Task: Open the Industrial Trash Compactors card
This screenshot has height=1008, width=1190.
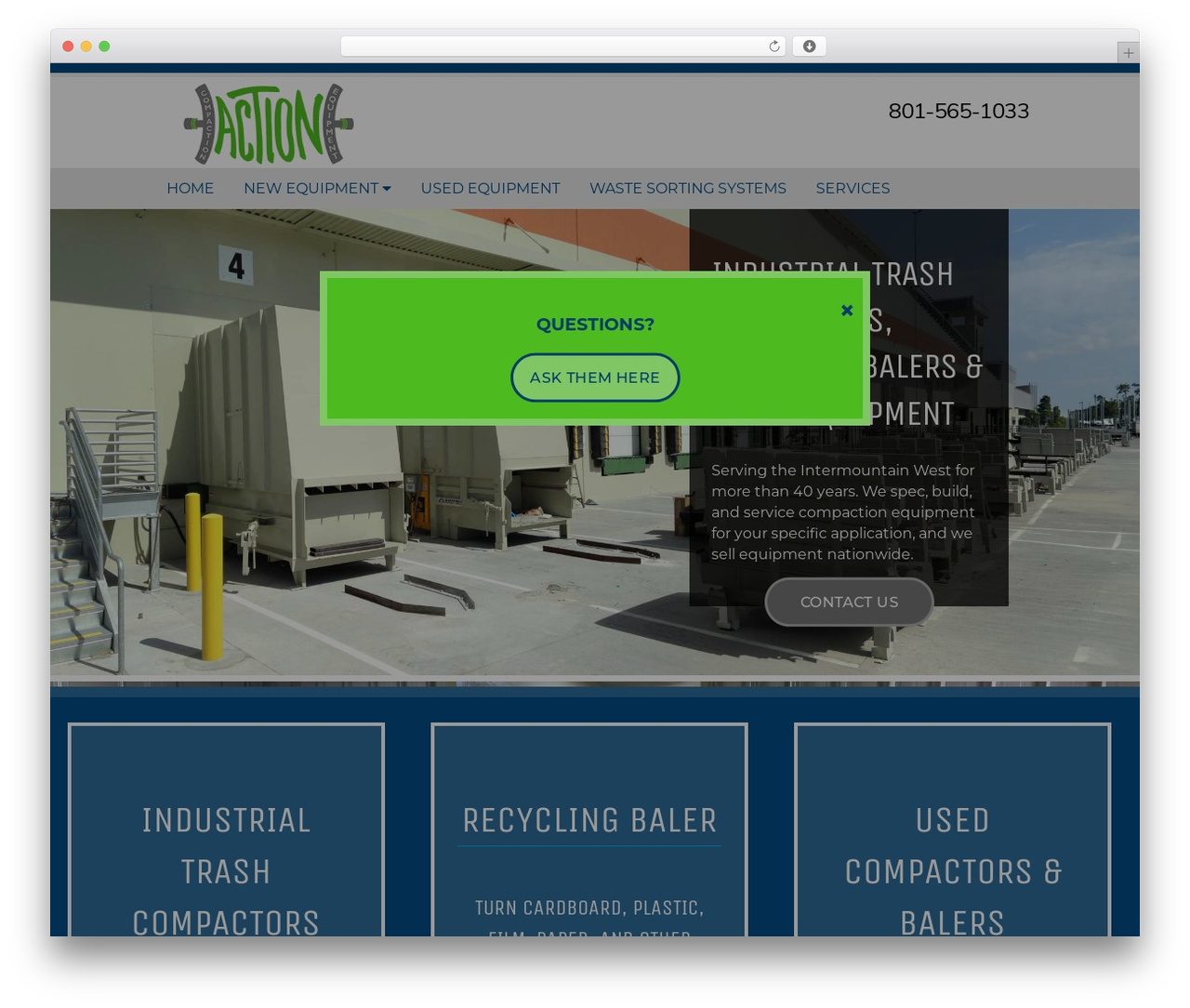Action: point(226,829)
